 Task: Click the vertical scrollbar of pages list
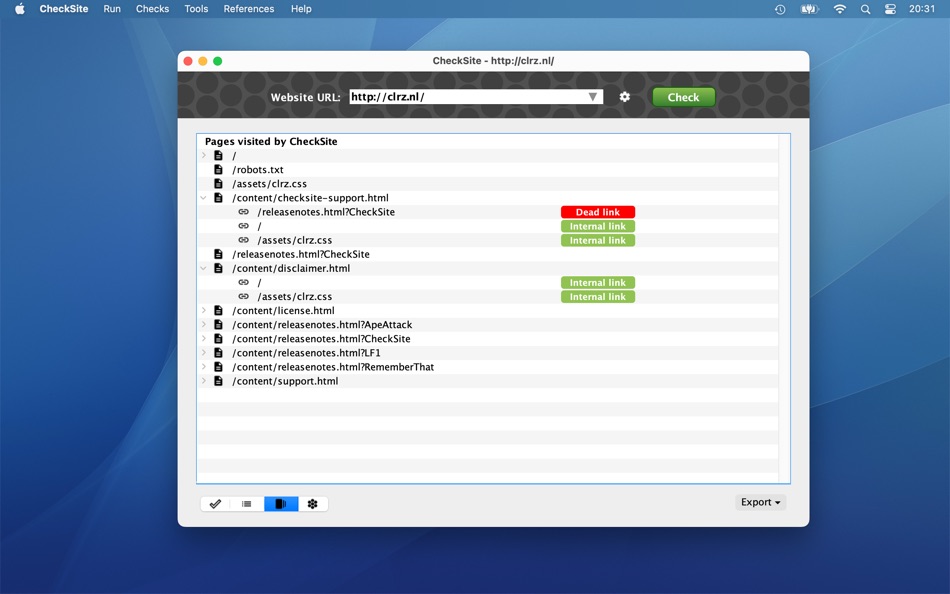784,309
